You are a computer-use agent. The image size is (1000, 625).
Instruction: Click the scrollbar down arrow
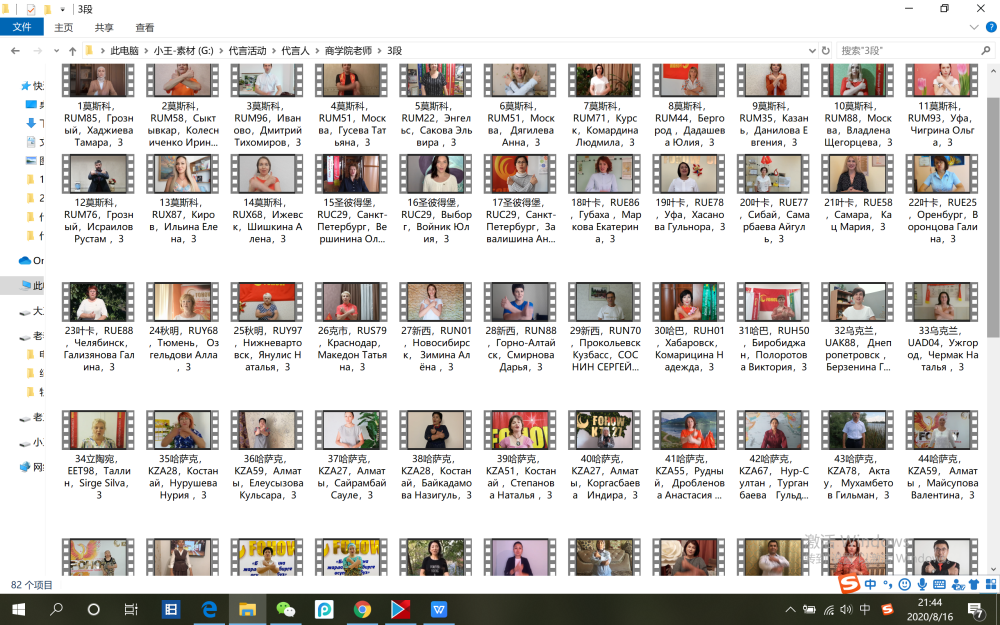(993, 569)
